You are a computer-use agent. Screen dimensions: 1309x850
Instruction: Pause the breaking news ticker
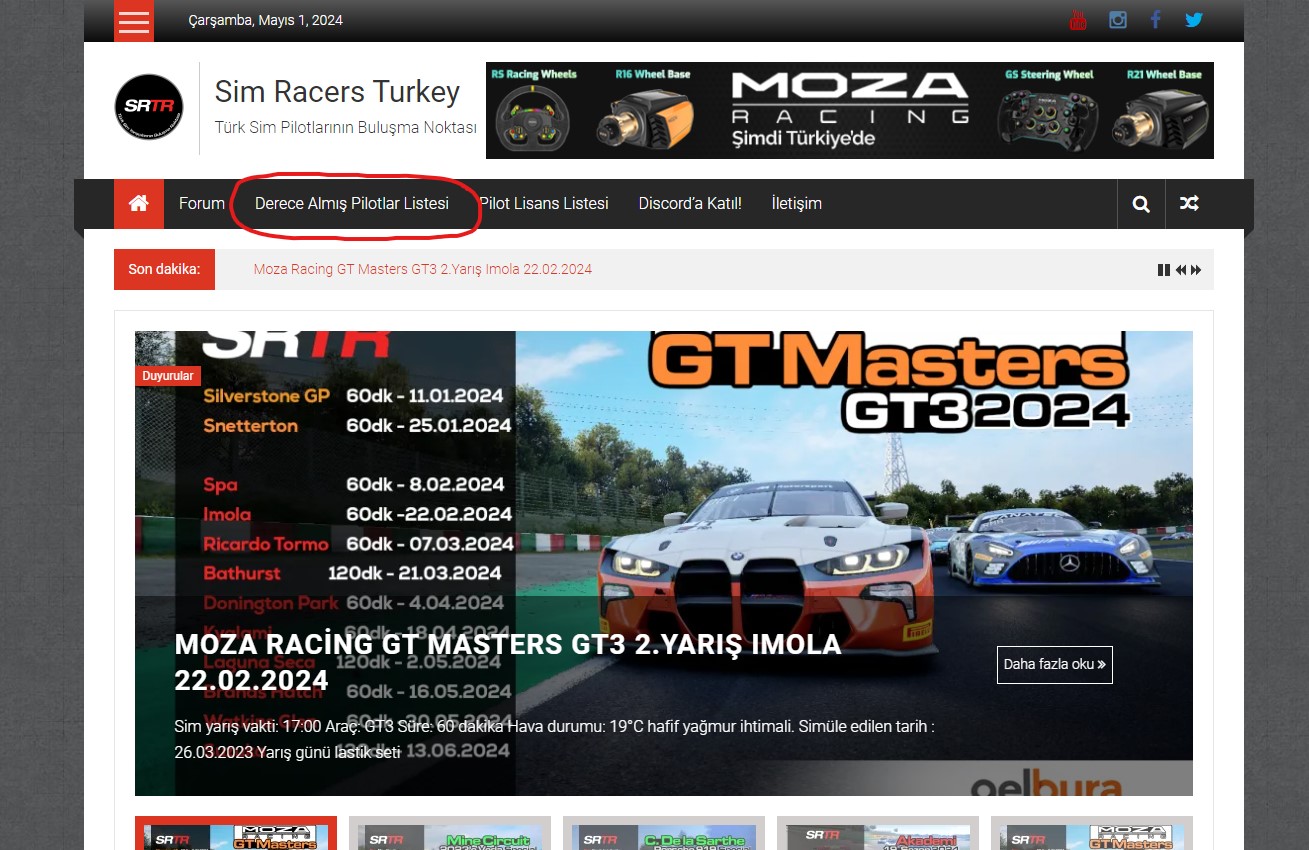pyautogui.click(x=1163, y=270)
